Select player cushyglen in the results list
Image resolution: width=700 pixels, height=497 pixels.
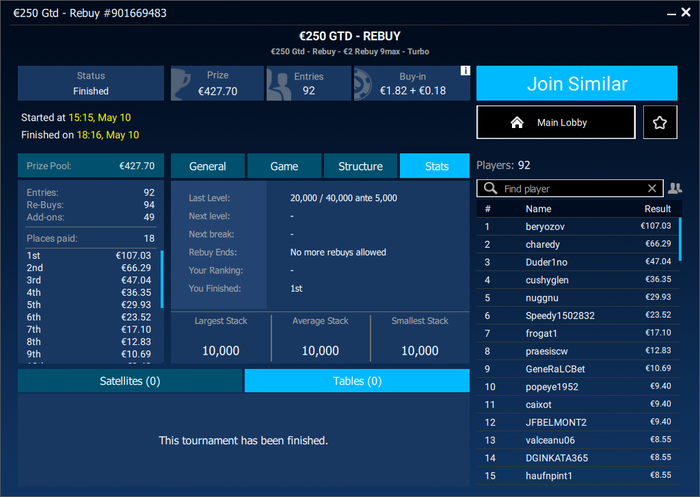pyautogui.click(x=578, y=280)
